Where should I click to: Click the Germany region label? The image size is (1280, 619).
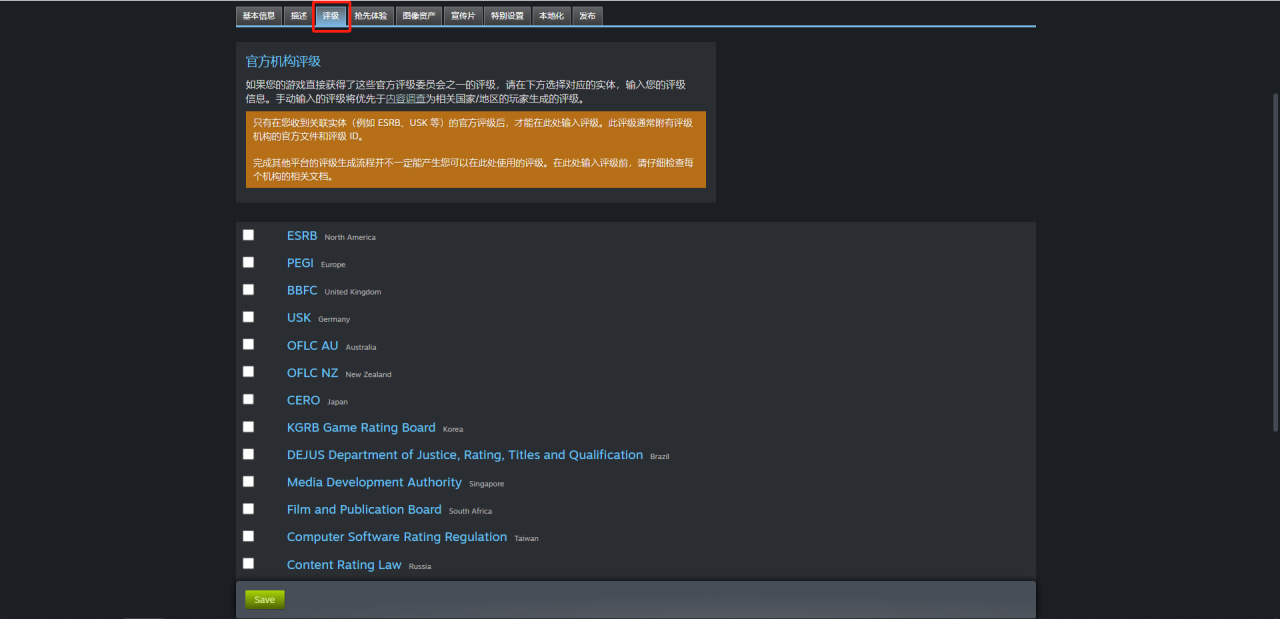[x=334, y=320]
